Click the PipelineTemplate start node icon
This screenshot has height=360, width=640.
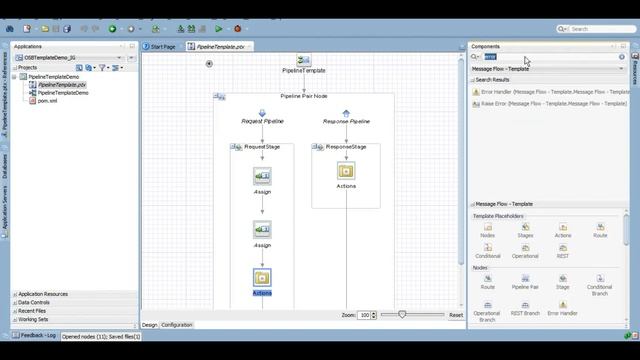(304, 60)
